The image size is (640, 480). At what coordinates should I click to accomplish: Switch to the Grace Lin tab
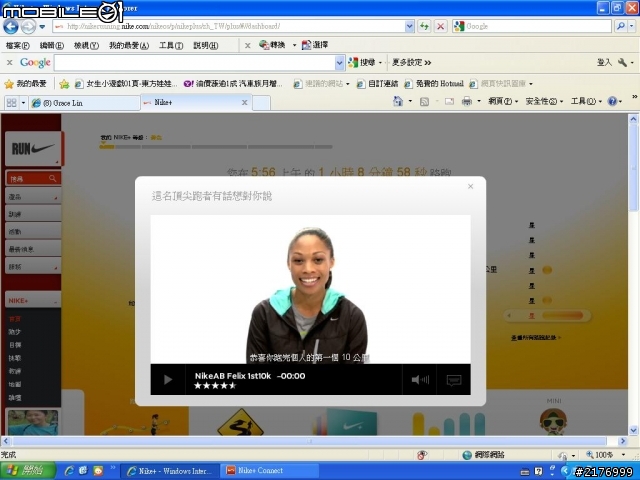(84, 103)
